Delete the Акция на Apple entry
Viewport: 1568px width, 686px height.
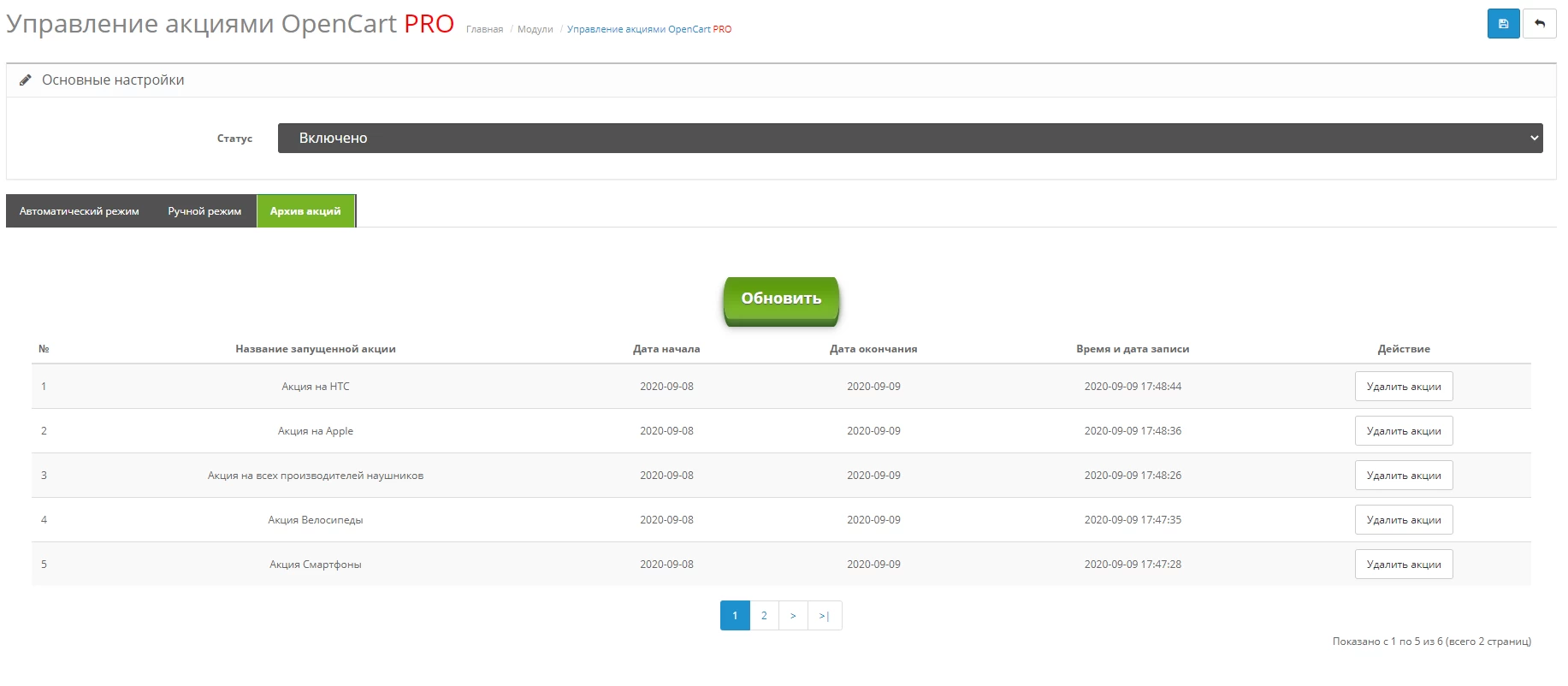pyautogui.click(x=1404, y=431)
